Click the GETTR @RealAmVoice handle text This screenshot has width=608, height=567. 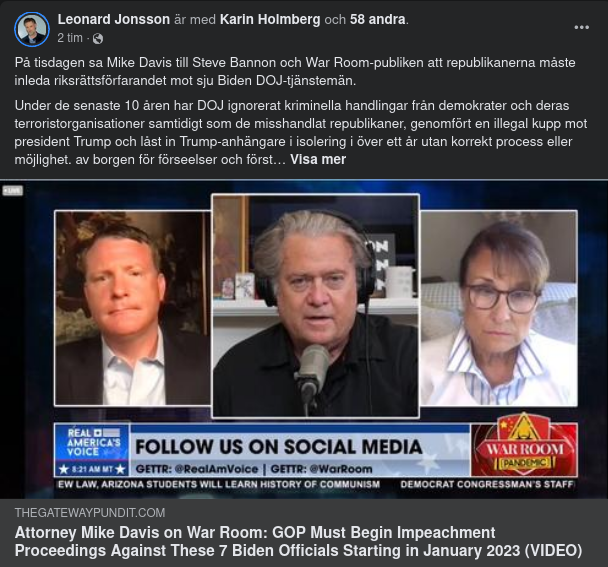[x=197, y=469]
